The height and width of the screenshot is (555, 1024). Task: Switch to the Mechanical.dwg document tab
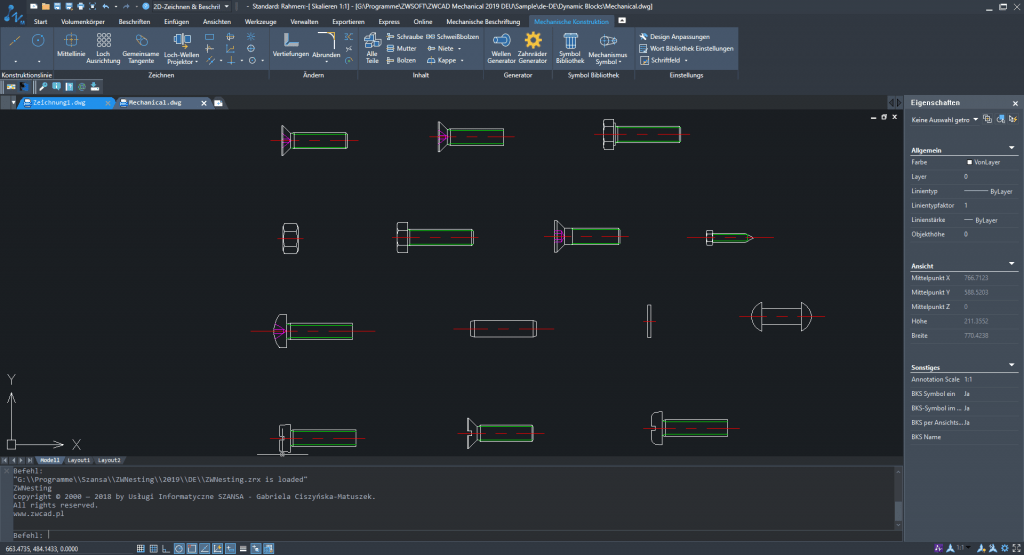(153, 102)
